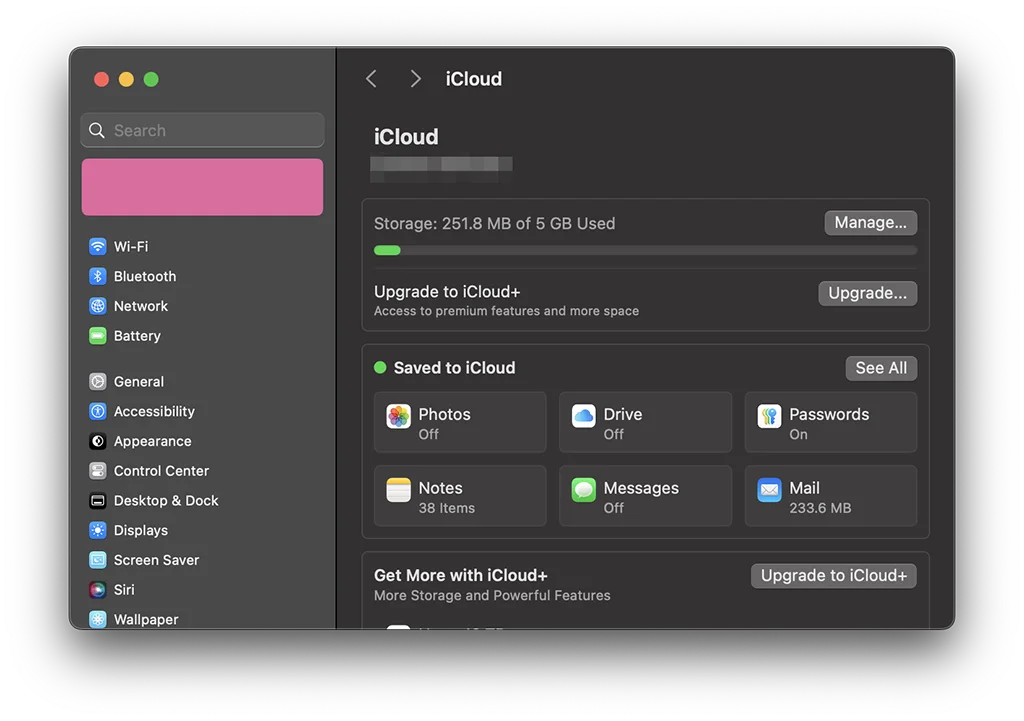1024x721 pixels.
Task: Click the Upgrade... button
Action: coord(867,293)
